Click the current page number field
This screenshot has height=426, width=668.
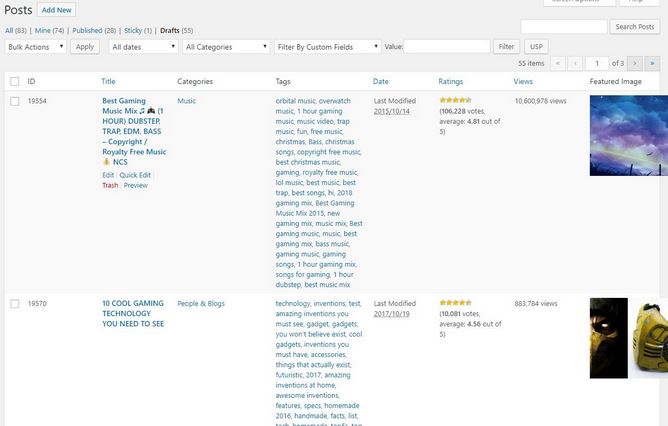597,63
